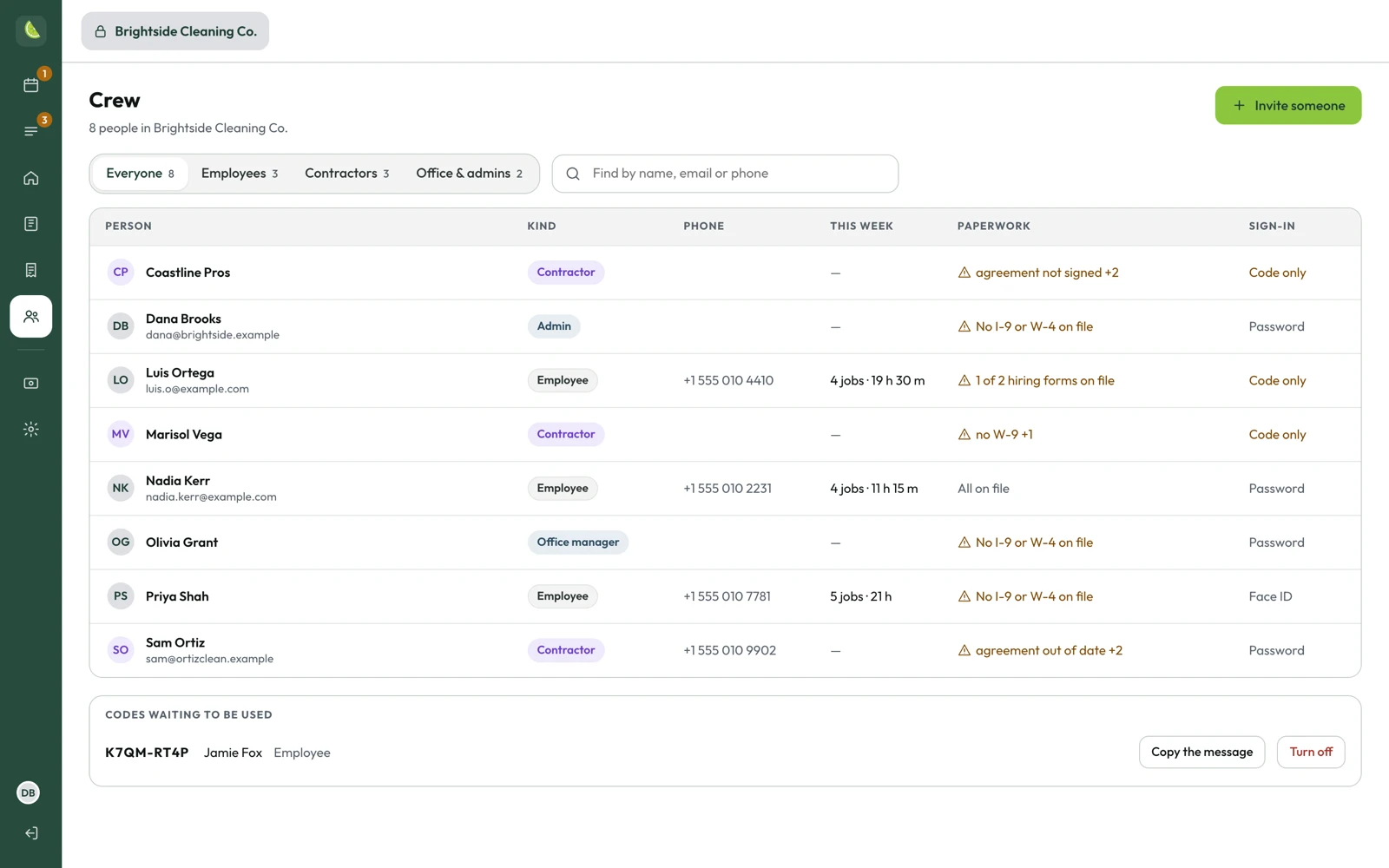Click the search magnifier icon
The width and height of the screenshot is (1389, 868).
click(573, 174)
